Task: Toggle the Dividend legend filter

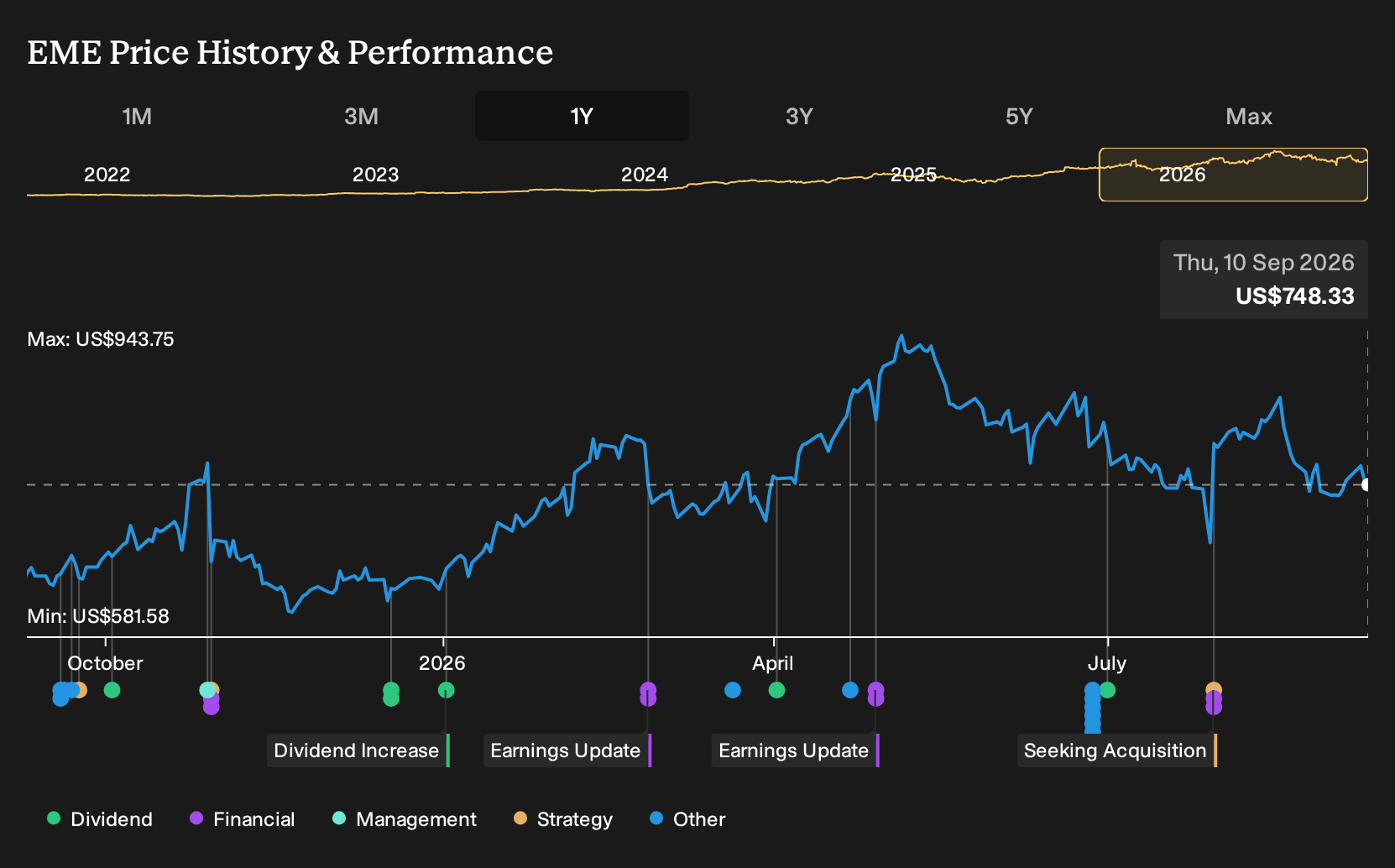Action: tap(100, 819)
